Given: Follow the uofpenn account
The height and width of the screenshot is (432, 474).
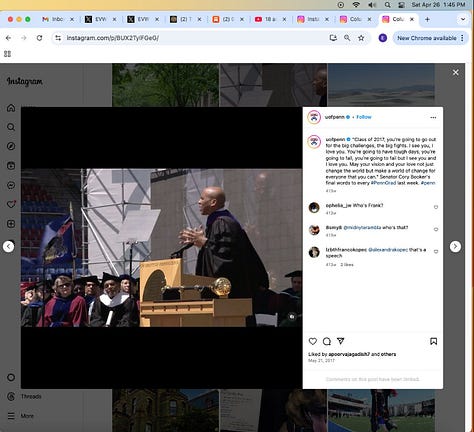Looking at the screenshot, I should coord(364,117).
